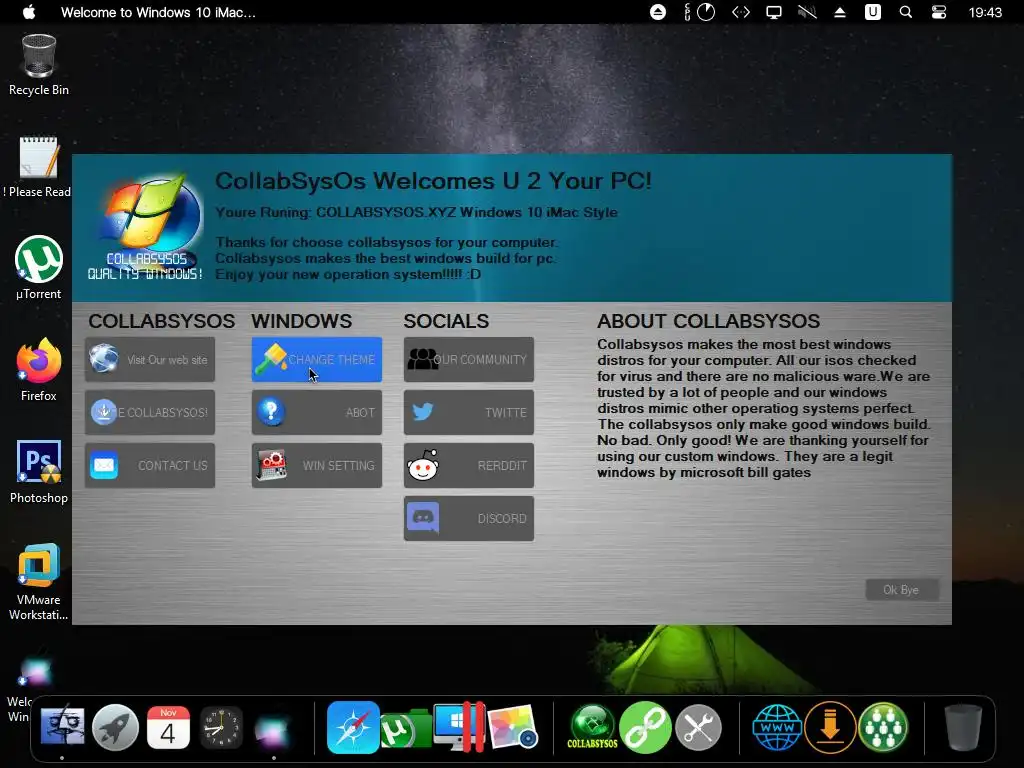This screenshot has width=1024, height=768.
Task: Click the pie timer icon in menu bar
Action: [706, 12]
